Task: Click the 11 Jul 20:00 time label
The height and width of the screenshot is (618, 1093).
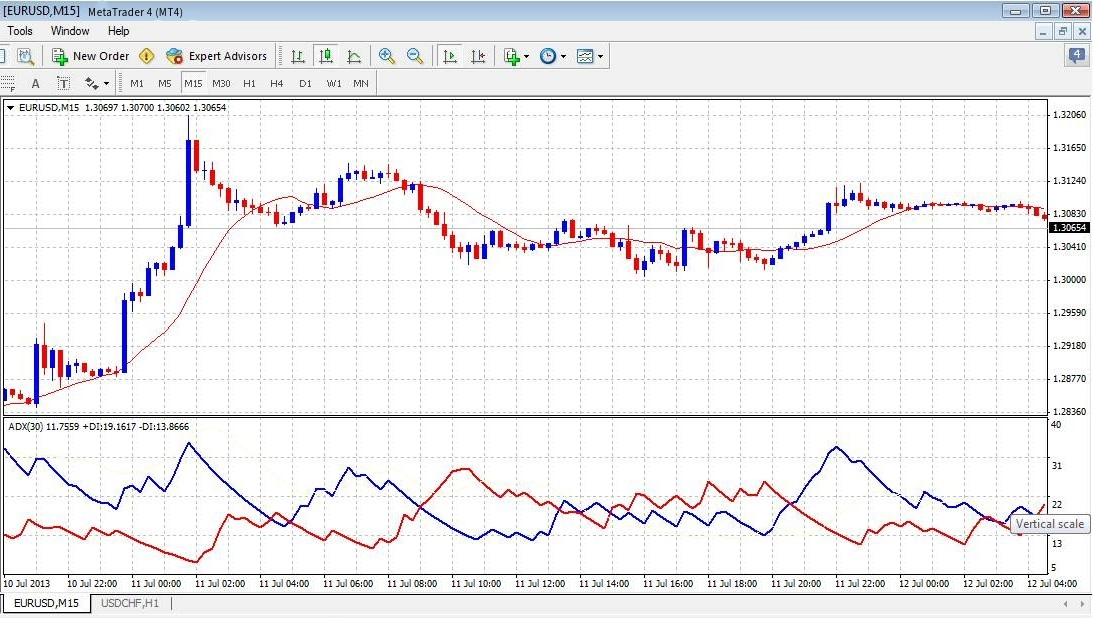Action: 796,584
